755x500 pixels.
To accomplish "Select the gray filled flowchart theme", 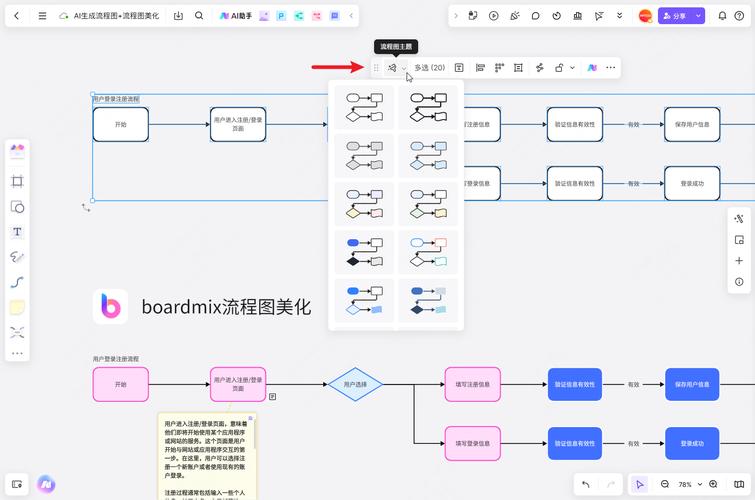I will tap(364, 155).
